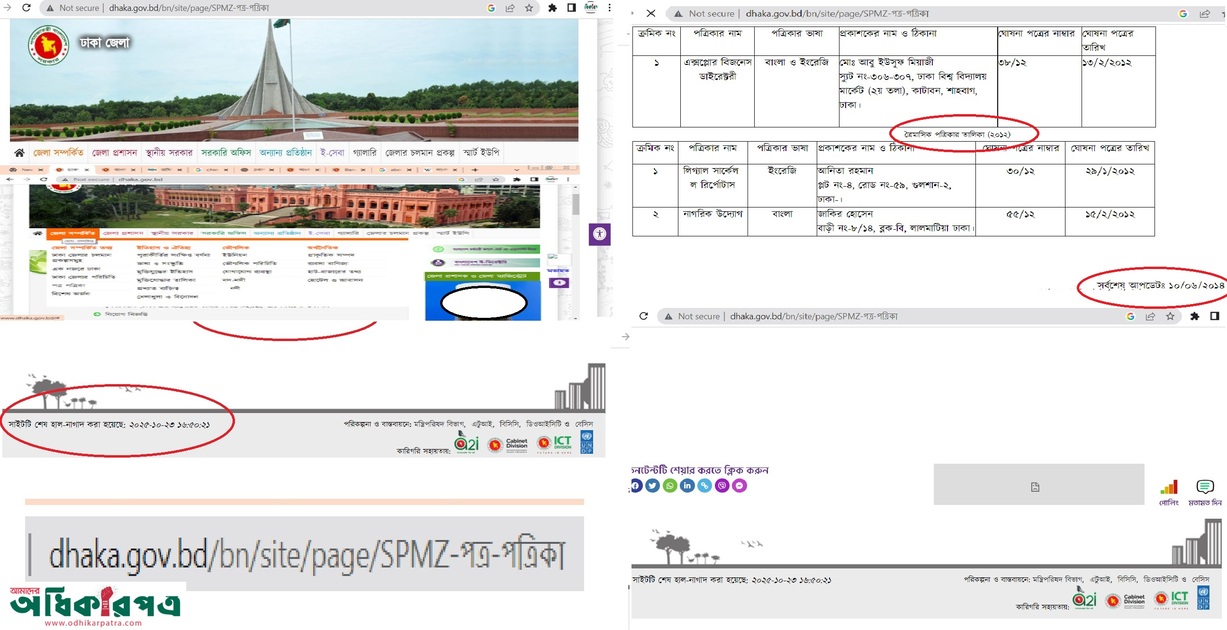Click the purple accessibility icon
Image resolution: width=1227 pixels, height=630 pixels.
click(599, 234)
